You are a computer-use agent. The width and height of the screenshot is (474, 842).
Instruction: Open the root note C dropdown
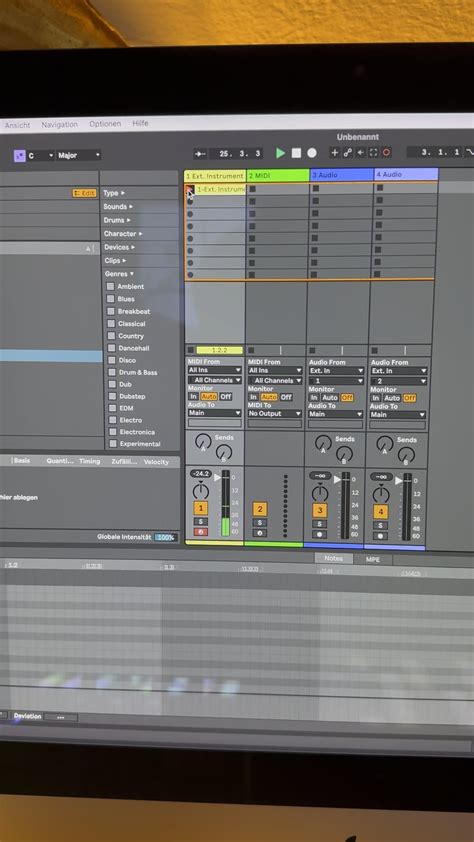coord(41,156)
